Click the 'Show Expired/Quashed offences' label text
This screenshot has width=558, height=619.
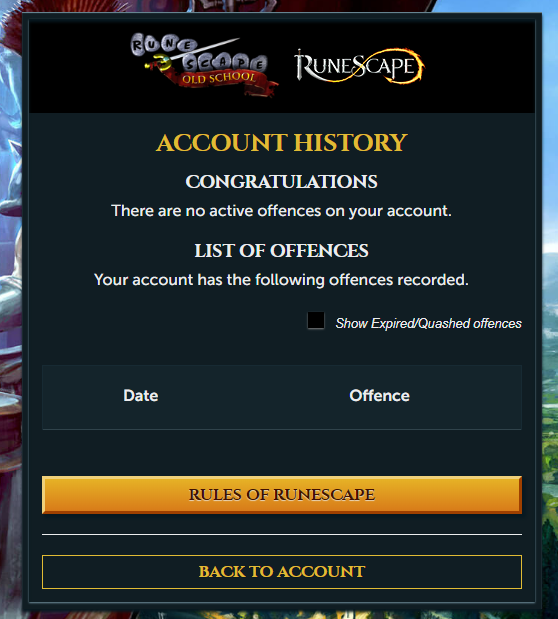[x=428, y=323]
